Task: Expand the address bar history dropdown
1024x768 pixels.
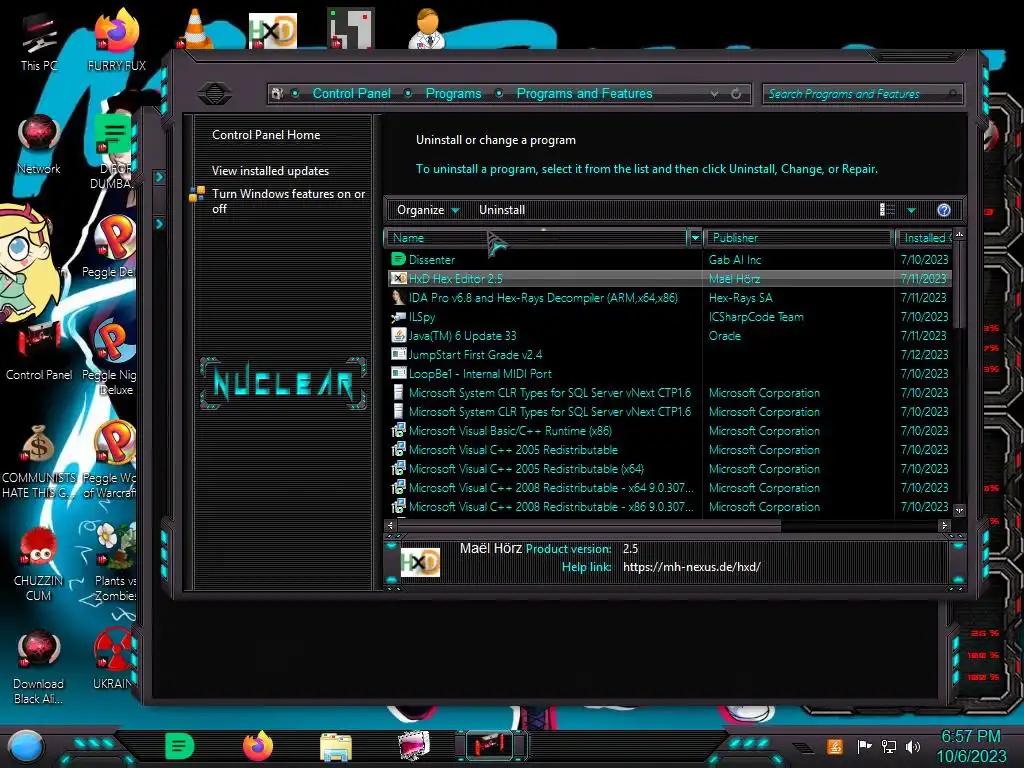Action: click(x=714, y=93)
